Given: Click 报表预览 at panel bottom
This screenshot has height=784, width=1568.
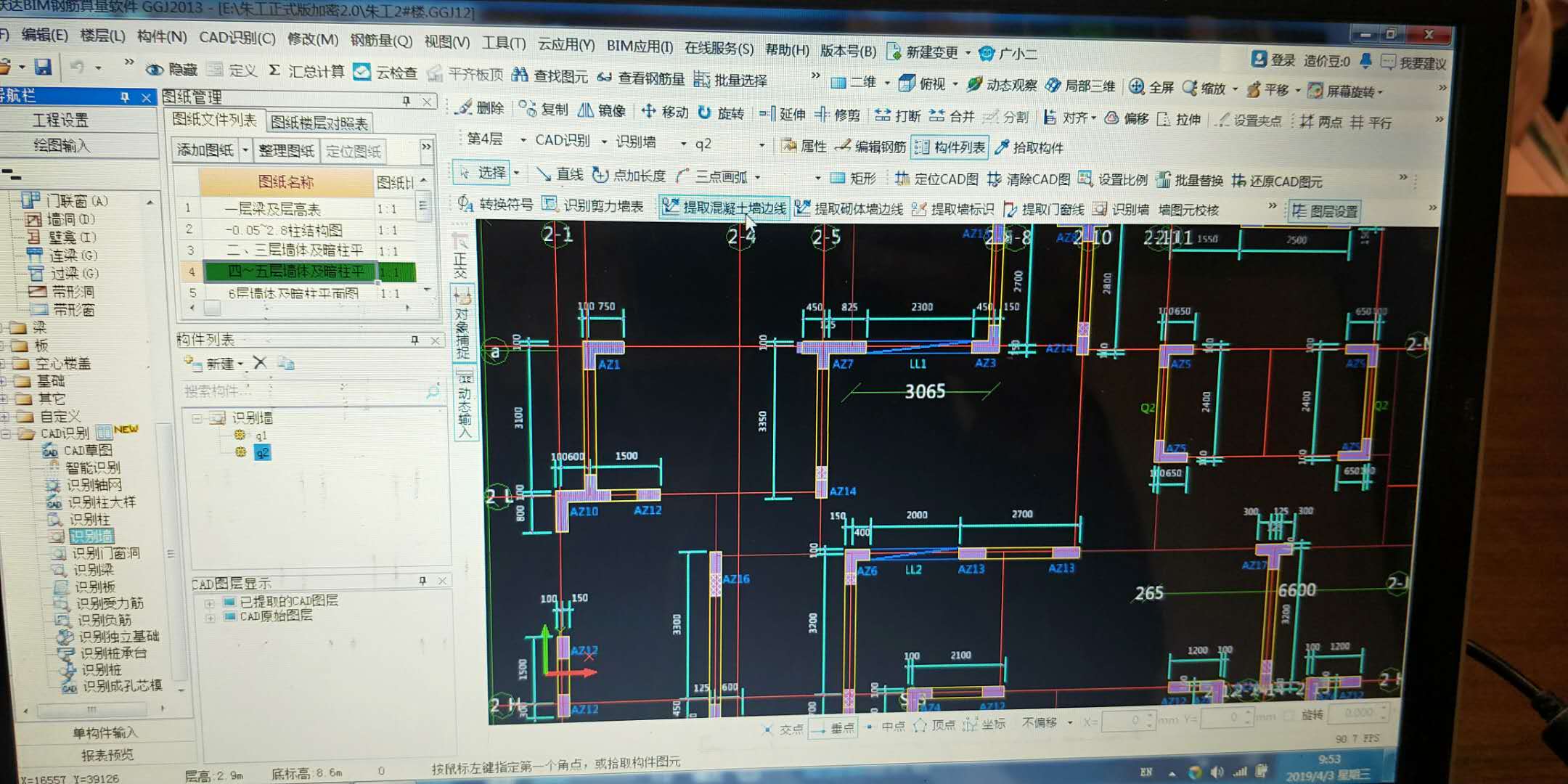Looking at the screenshot, I should point(107,755).
